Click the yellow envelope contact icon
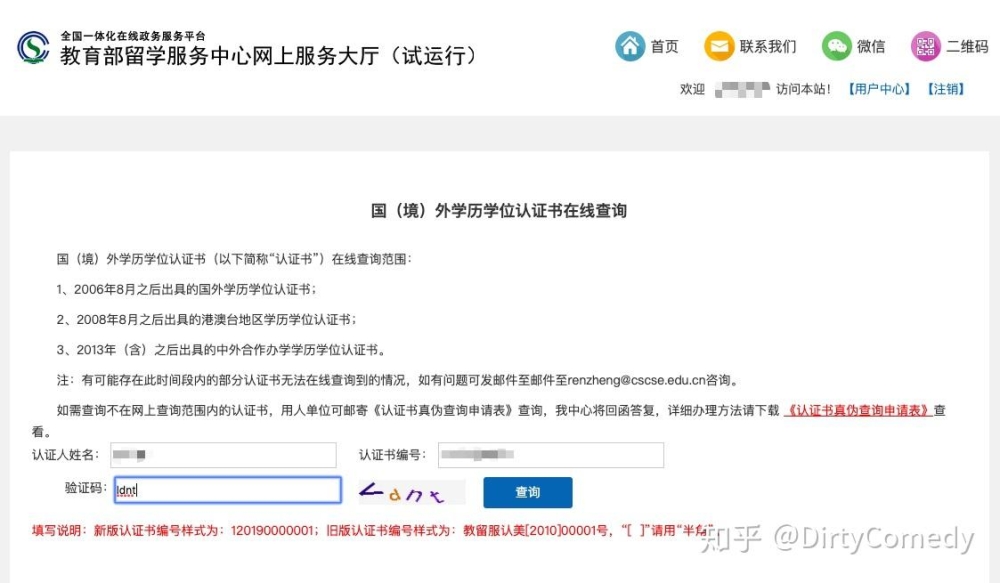The height and width of the screenshot is (583, 1000). coord(719,47)
